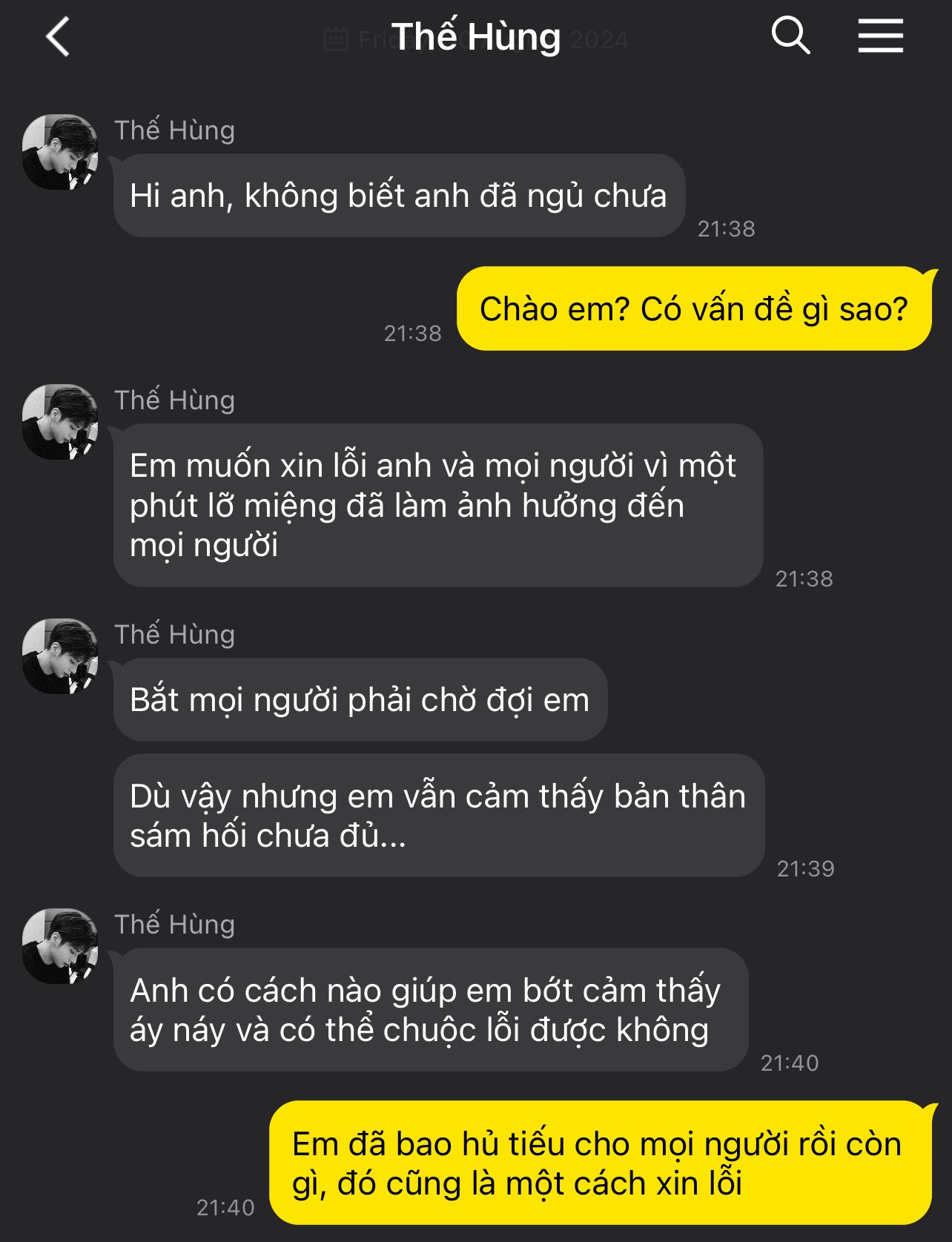
Task: Tap sender name above 'Bắt mọi người' message
Action: tap(175, 635)
